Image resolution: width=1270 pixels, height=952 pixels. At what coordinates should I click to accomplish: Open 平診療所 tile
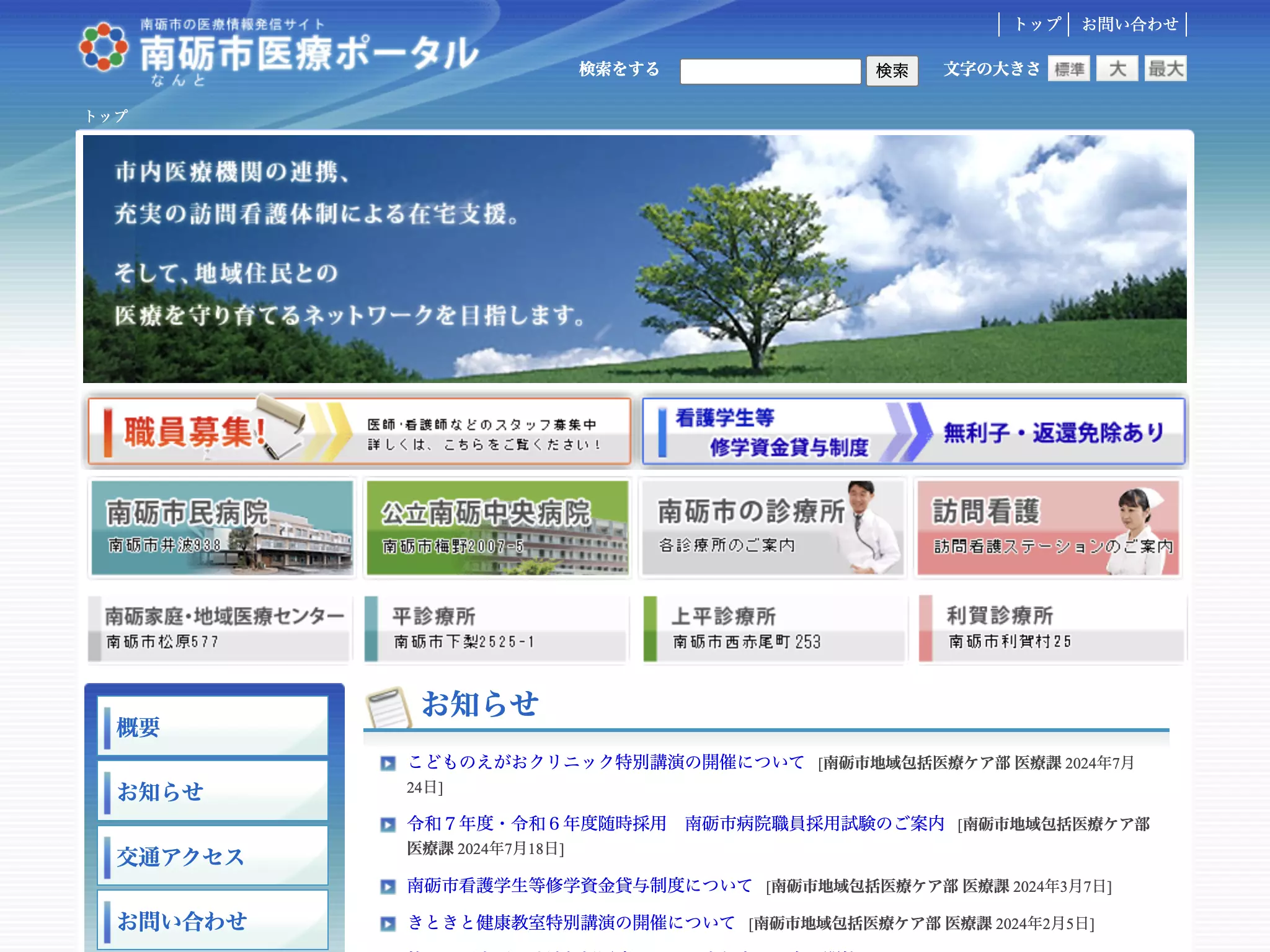[x=495, y=628]
